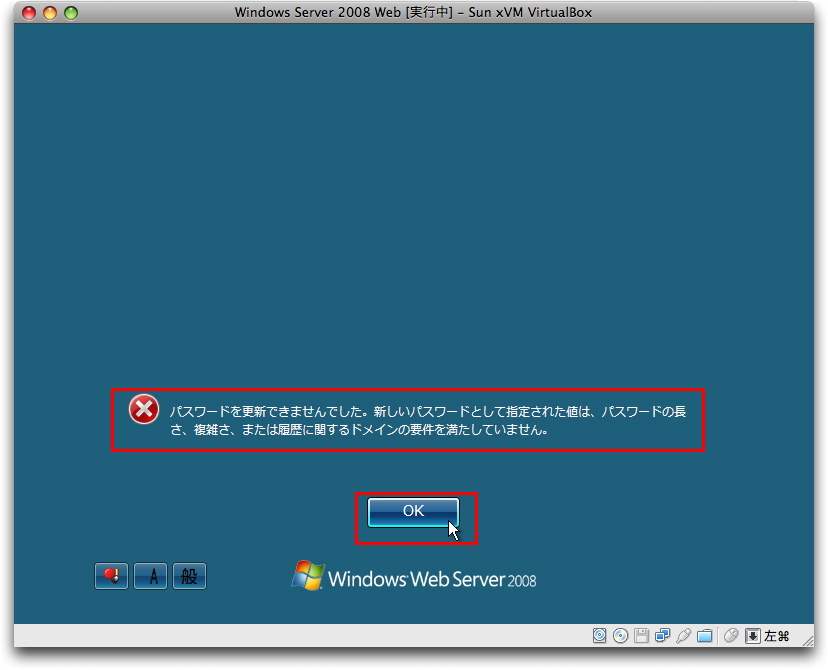Screen dimensions: 828x670
Task: Grab the window resize grip in the status bar corner
Action: click(808, 641)
